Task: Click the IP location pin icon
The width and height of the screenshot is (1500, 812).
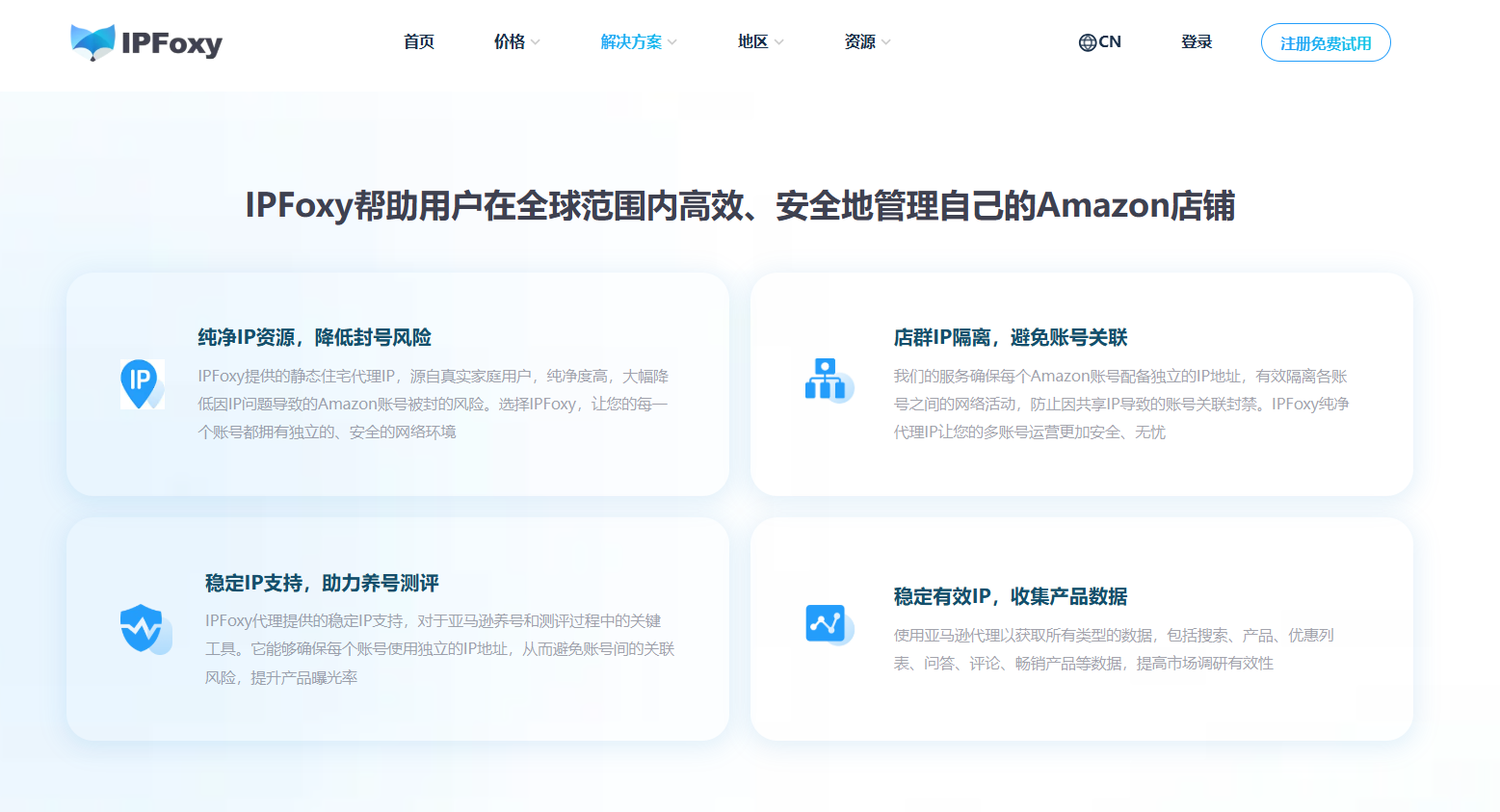Action: 142,383
